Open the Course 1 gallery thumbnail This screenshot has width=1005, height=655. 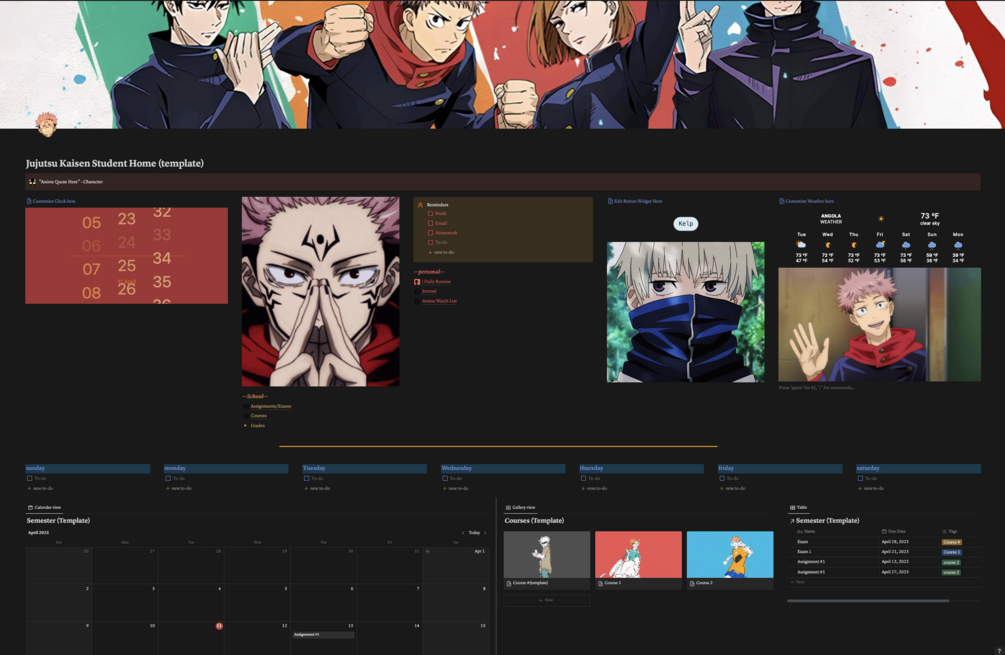[x=638, y=555]
